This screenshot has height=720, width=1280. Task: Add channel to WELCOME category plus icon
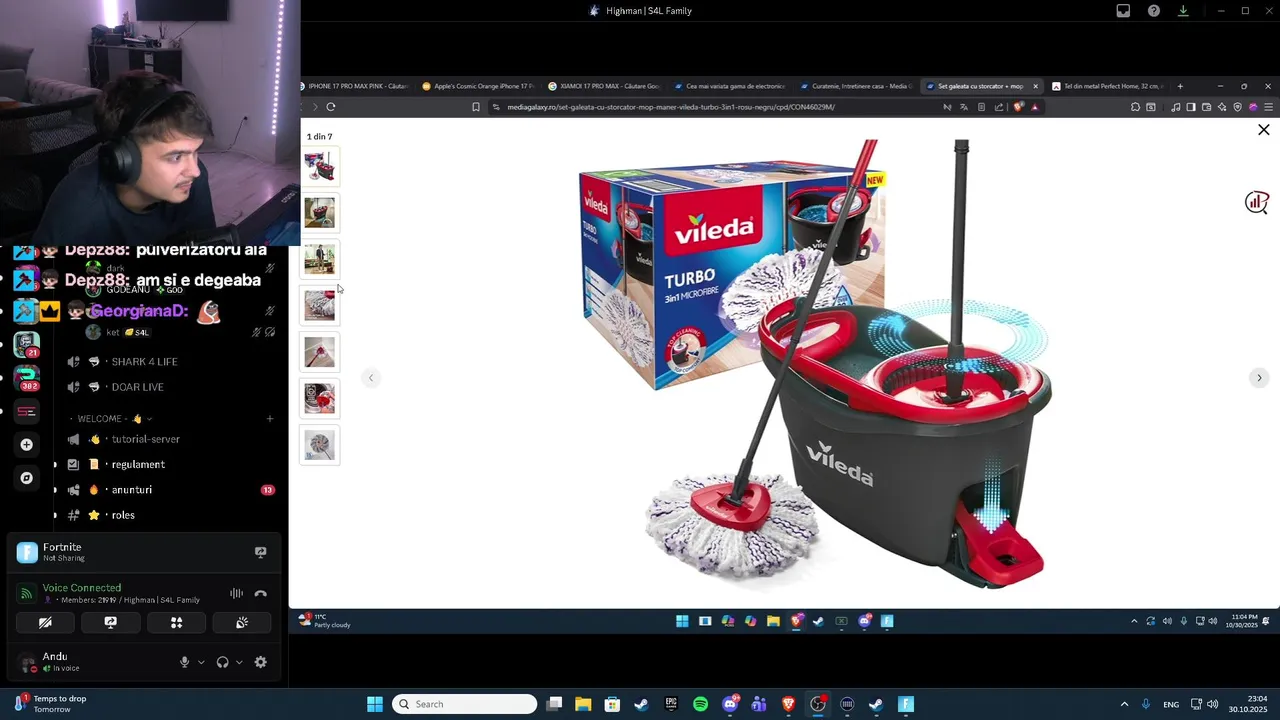269,419
